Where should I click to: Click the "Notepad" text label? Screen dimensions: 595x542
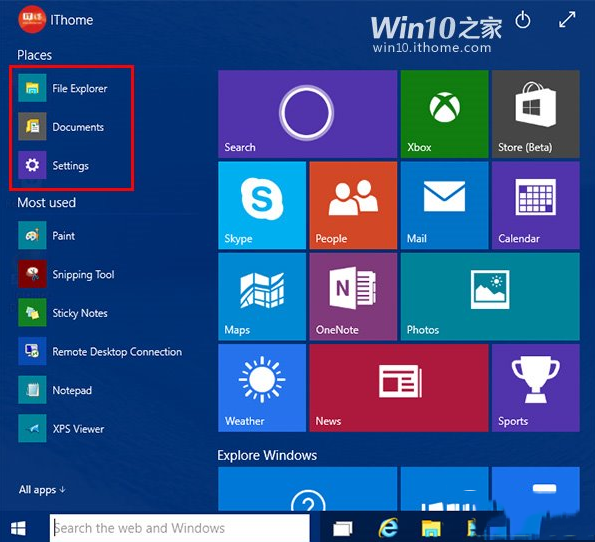point(72,390)
